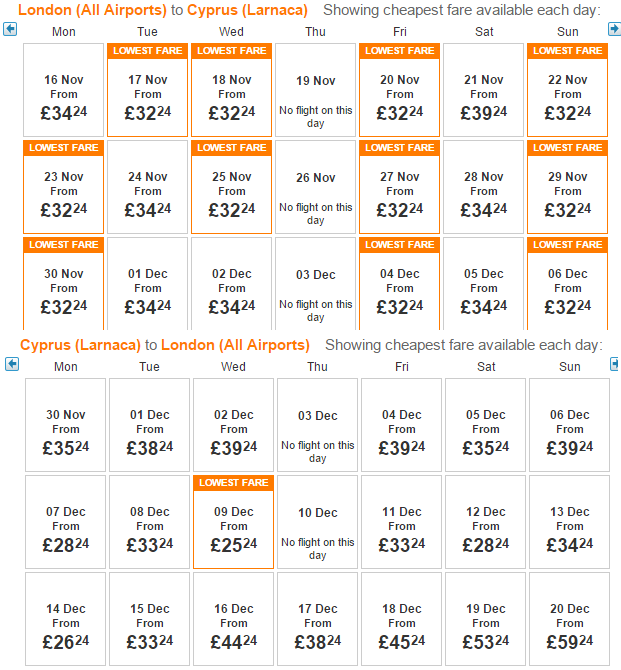Go to next week of return flights
The width and height of the screenshot is (621, 670).
tap(615, 364)
